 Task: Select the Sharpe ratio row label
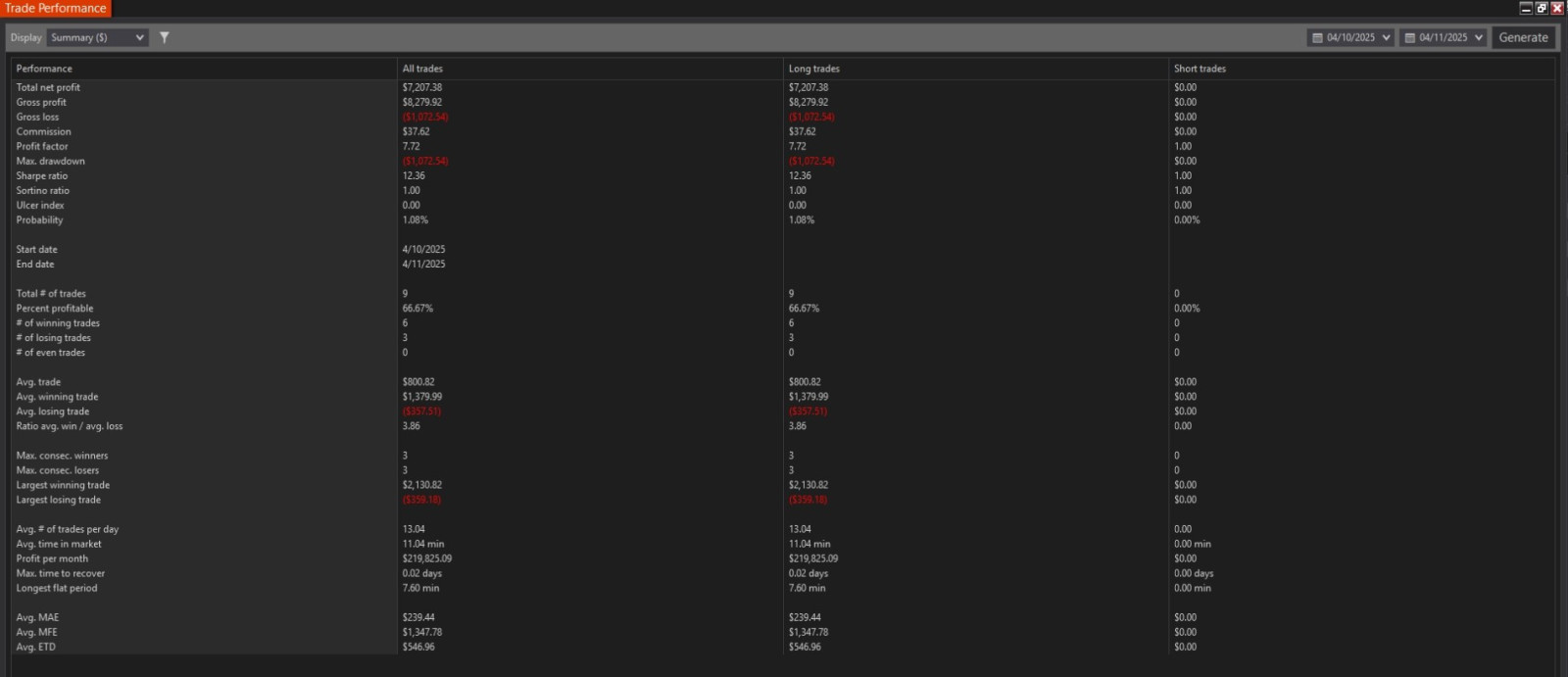pos(42,175)
